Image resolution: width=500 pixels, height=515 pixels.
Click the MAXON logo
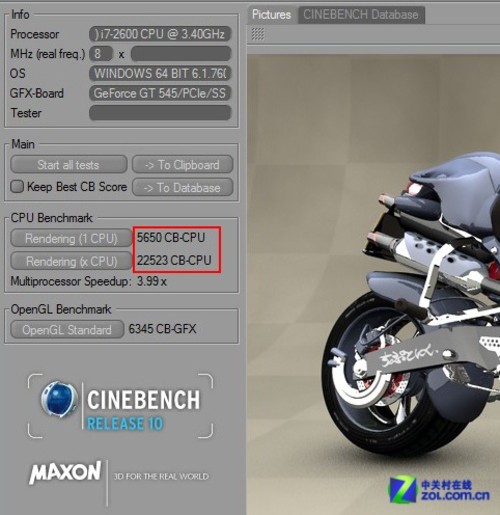click(x=65, y=472)
